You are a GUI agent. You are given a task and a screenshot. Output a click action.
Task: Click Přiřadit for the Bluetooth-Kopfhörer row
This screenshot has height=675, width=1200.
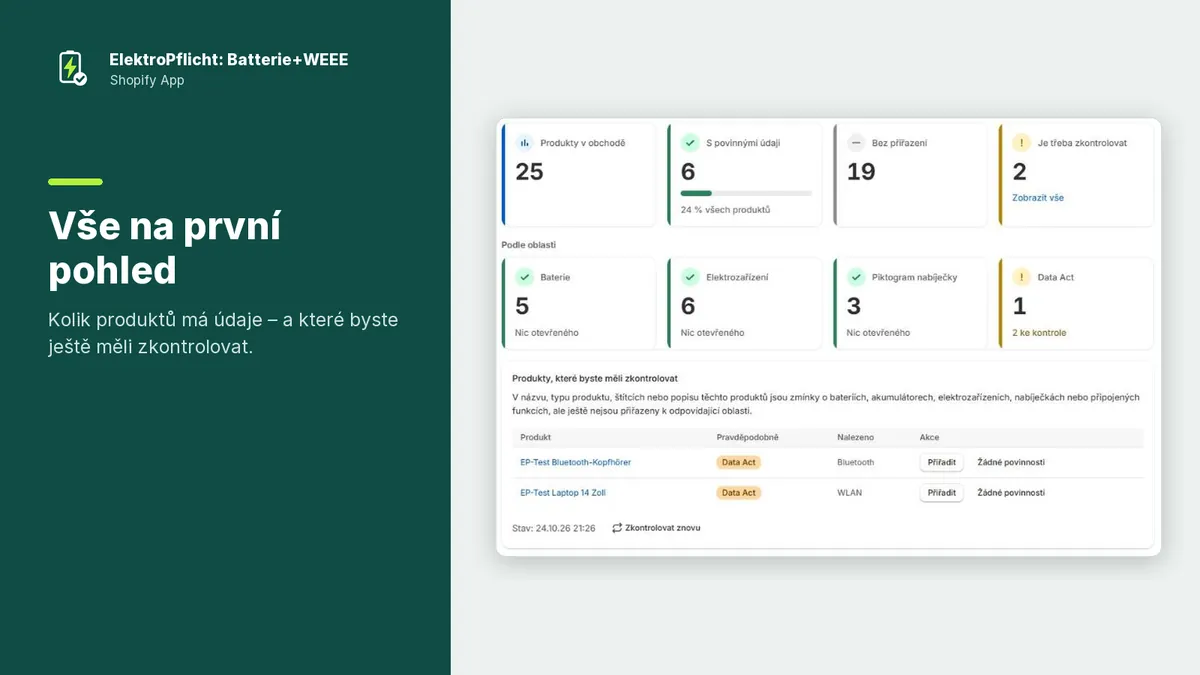(x=941, y=462)
